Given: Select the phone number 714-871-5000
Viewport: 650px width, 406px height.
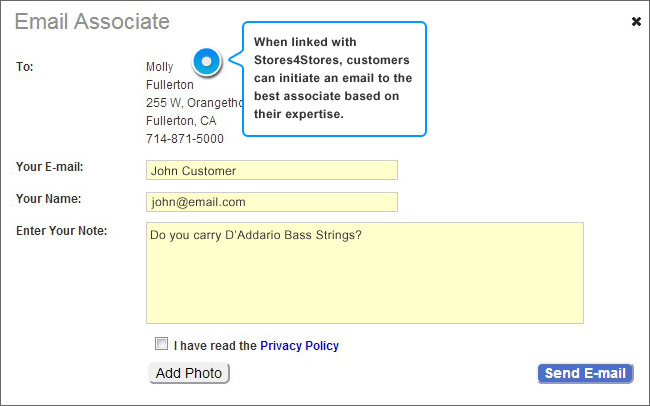Looking at the screenshot, I should coord(185,139).
